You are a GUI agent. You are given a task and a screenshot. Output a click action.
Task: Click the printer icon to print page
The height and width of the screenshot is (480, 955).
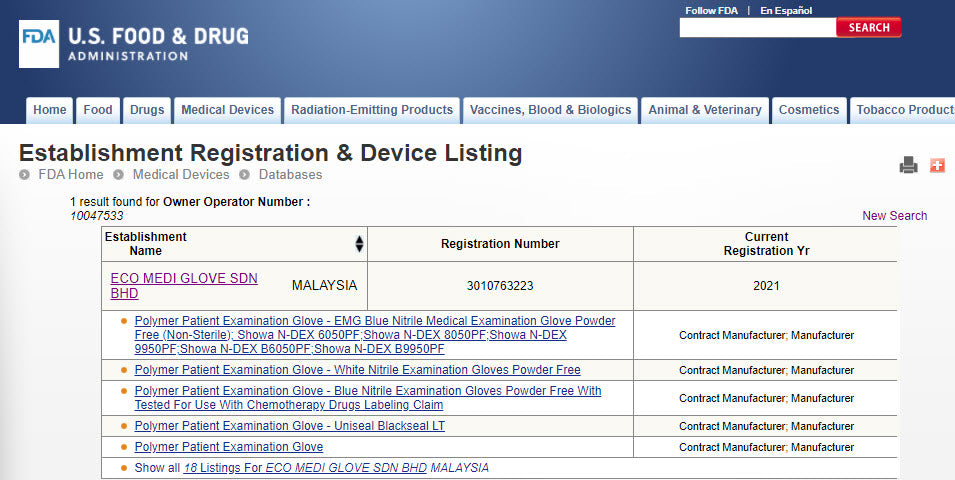point(908,166)
